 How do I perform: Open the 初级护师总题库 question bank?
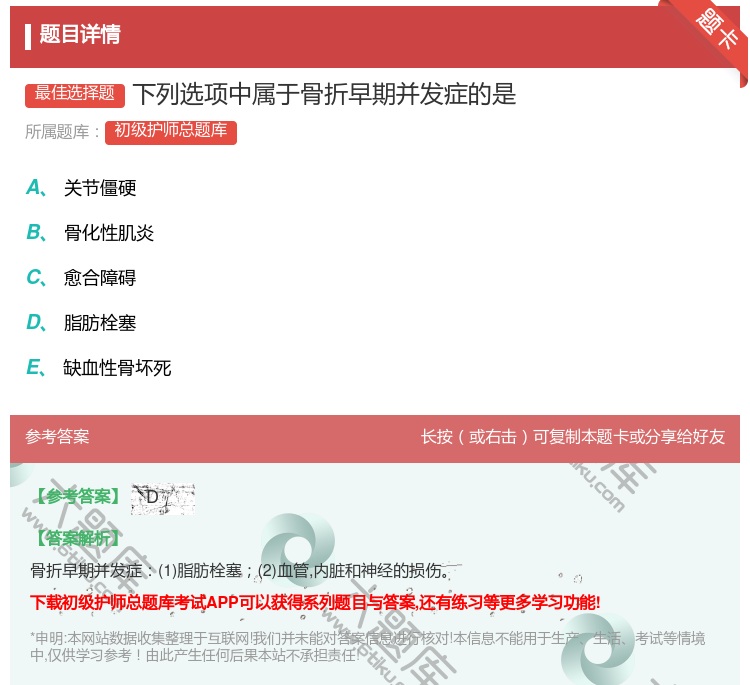point(171,131)
